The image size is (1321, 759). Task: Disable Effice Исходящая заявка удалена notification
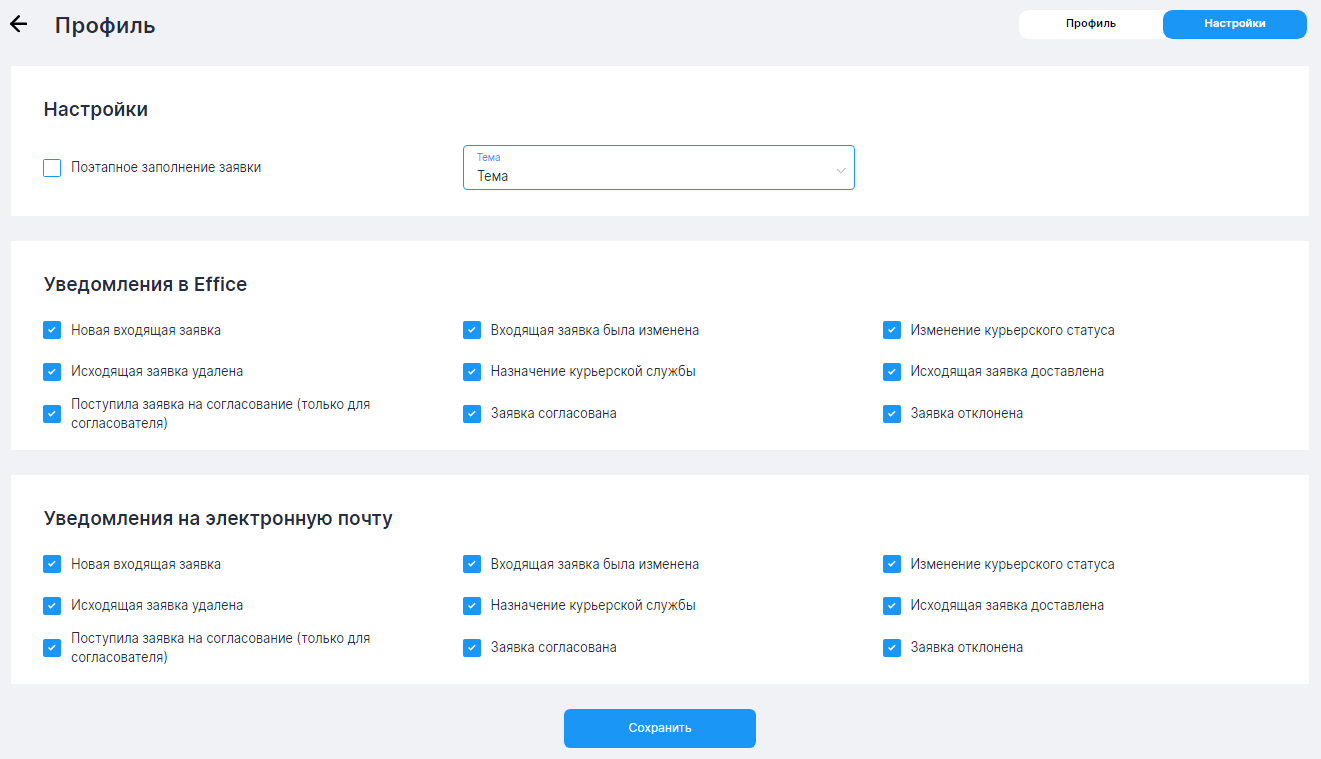(x=52, y=372)
